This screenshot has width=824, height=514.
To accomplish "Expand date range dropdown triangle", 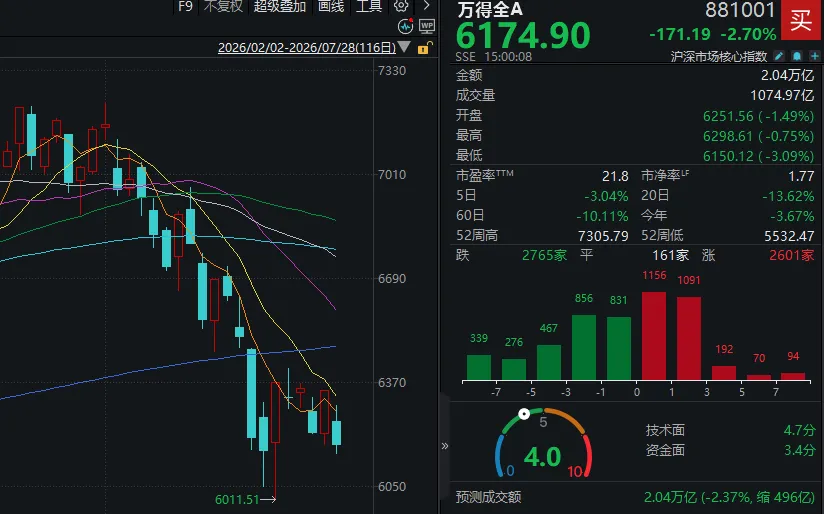I will coord(404,47).
